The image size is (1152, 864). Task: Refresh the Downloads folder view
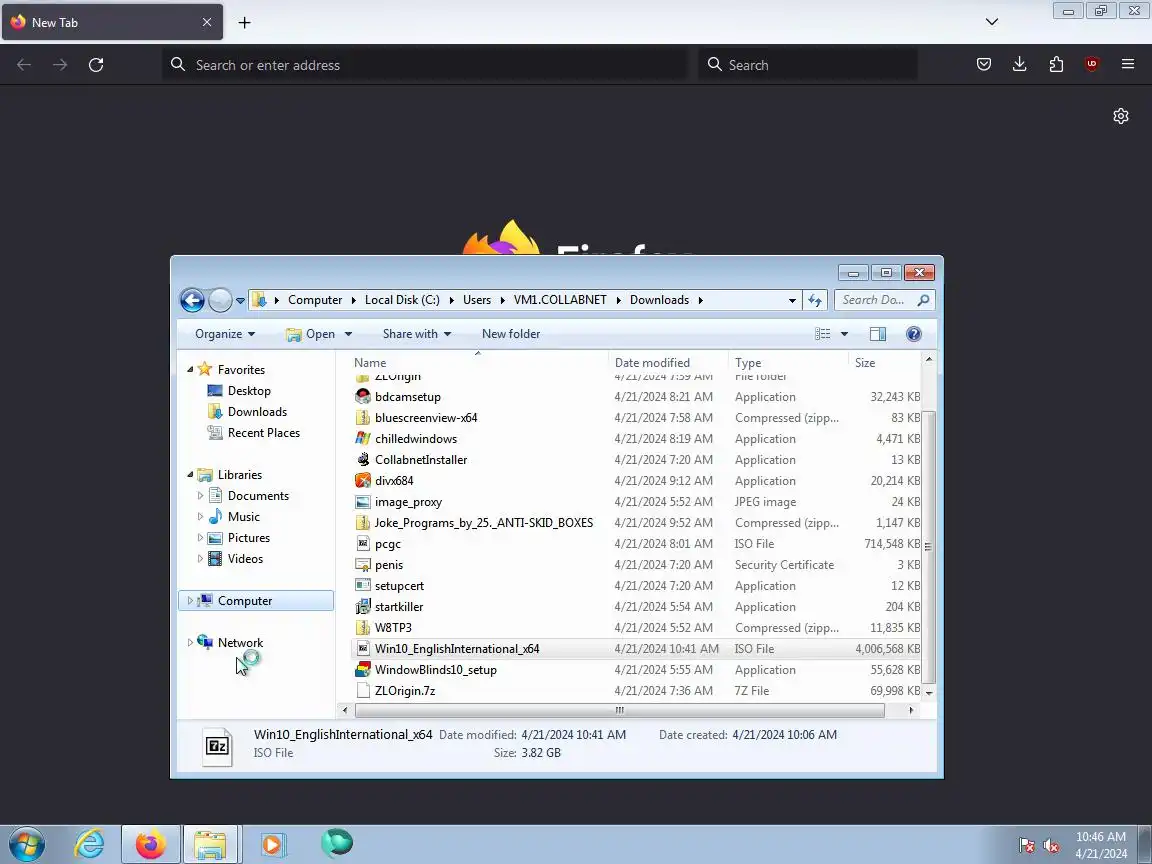point(815,300)
